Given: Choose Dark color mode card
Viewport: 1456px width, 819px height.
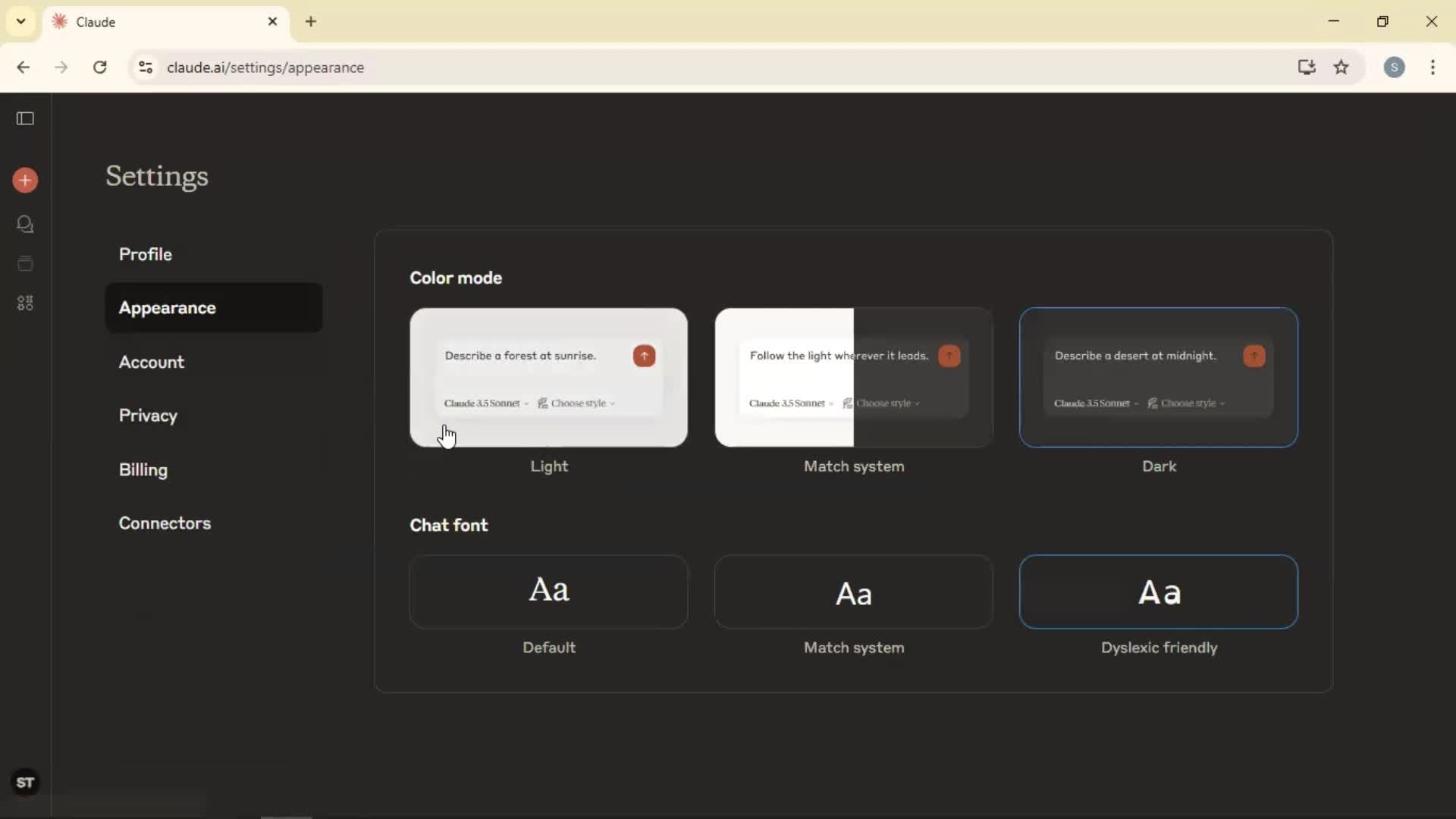Looking at the screenshot, I should coord(1159,377).
